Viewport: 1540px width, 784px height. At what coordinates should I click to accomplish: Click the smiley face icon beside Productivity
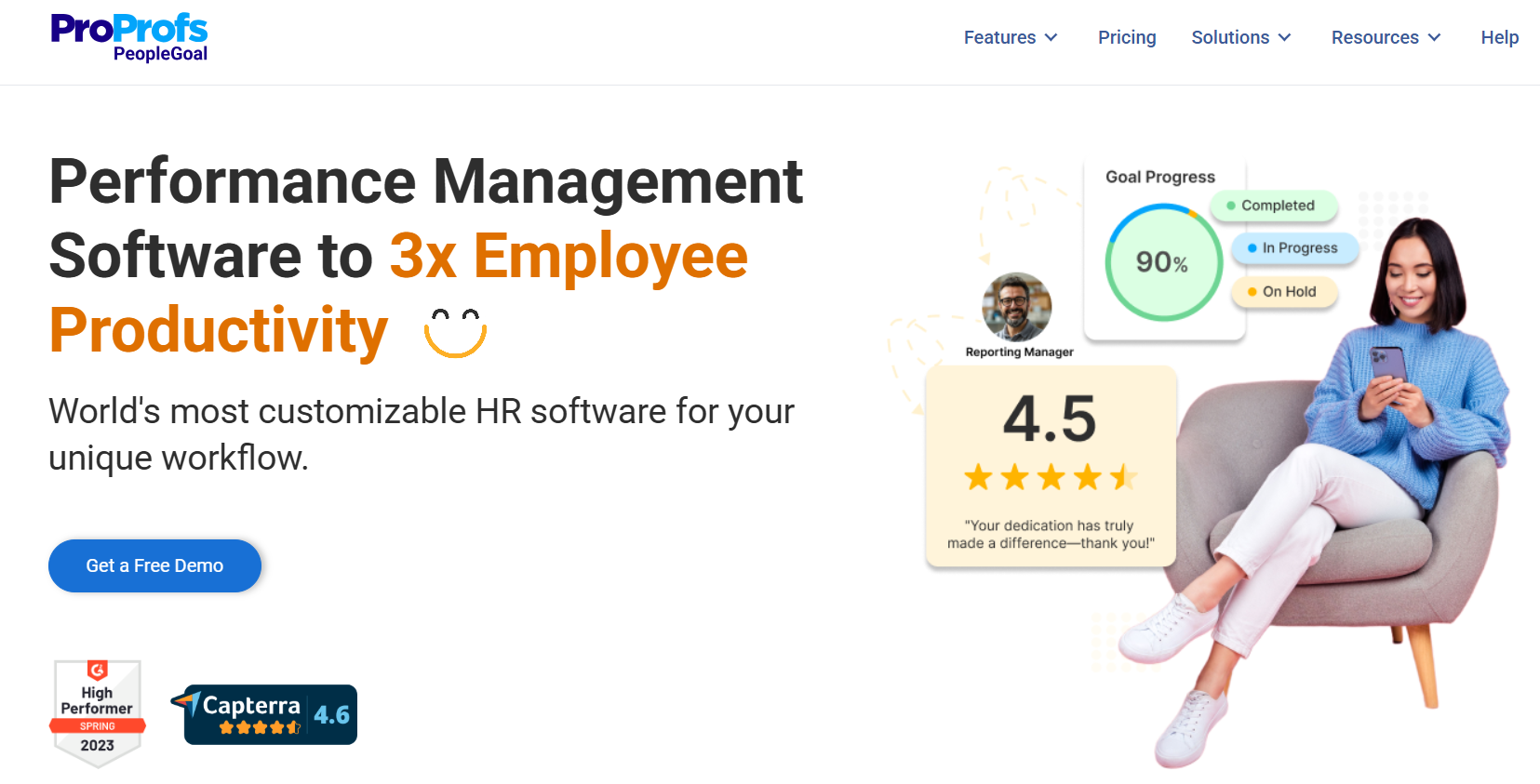pyautogui.click(x=455, y=332)
